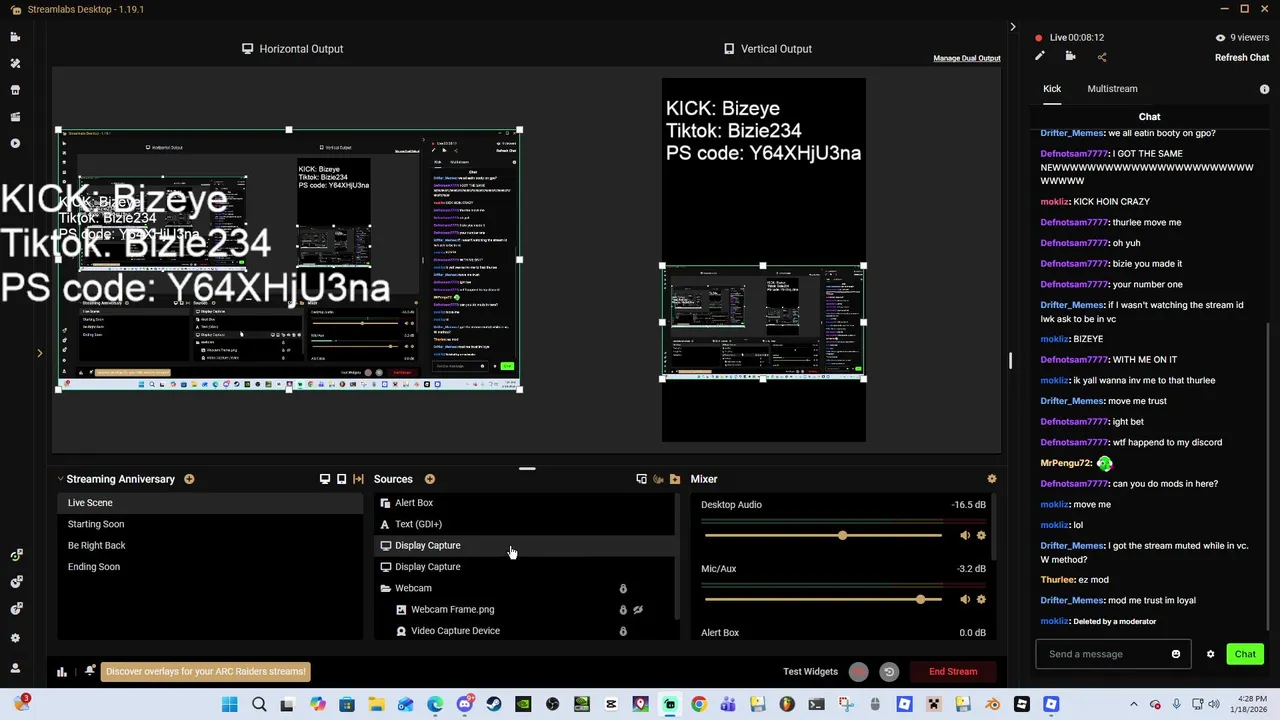The height and width of the screenshot is (720, 1280).
Task: Select the Ending Soon scene
Action: click(210, 567)
